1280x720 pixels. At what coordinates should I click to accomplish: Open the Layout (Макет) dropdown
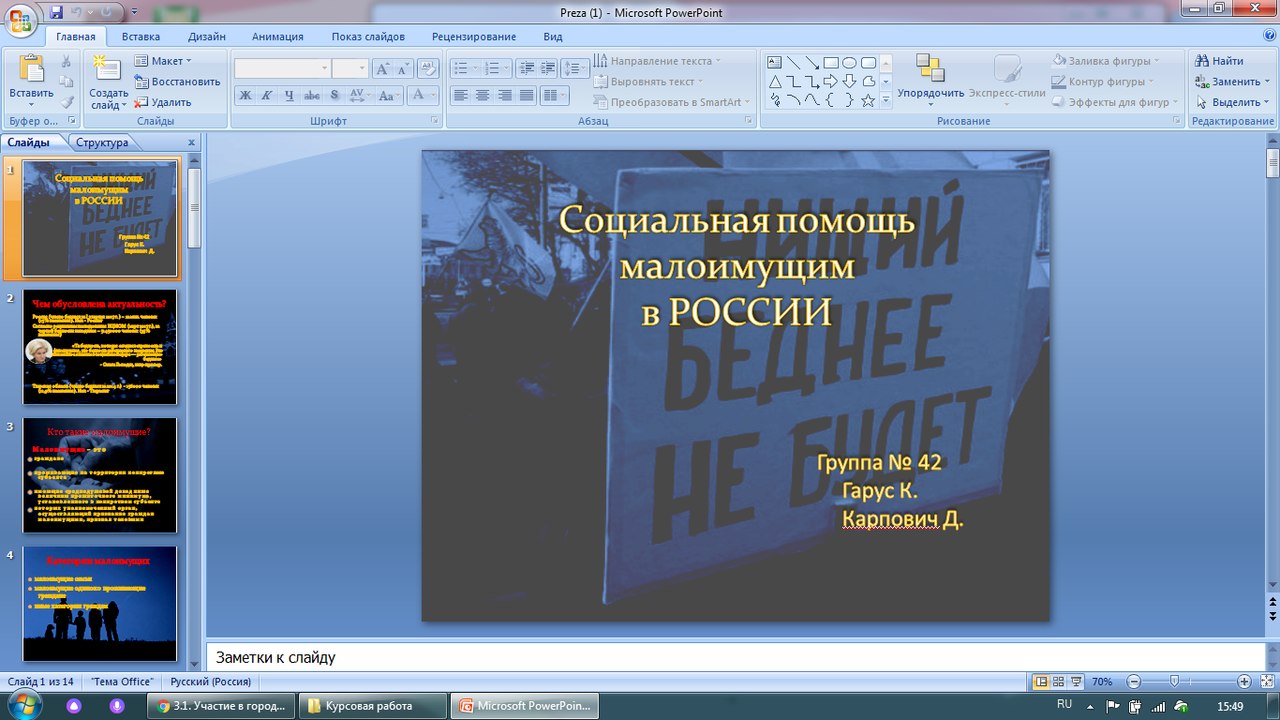[165, 61]
